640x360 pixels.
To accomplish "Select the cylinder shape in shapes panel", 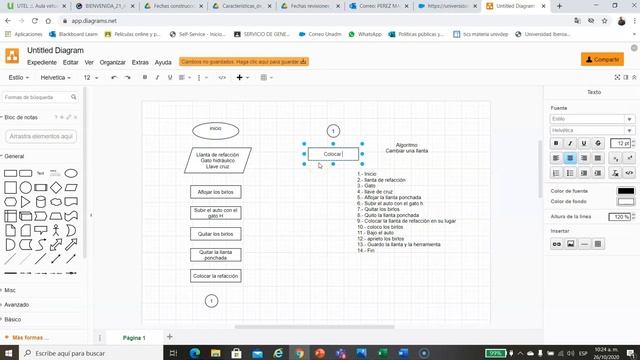I will coord(41,202).
